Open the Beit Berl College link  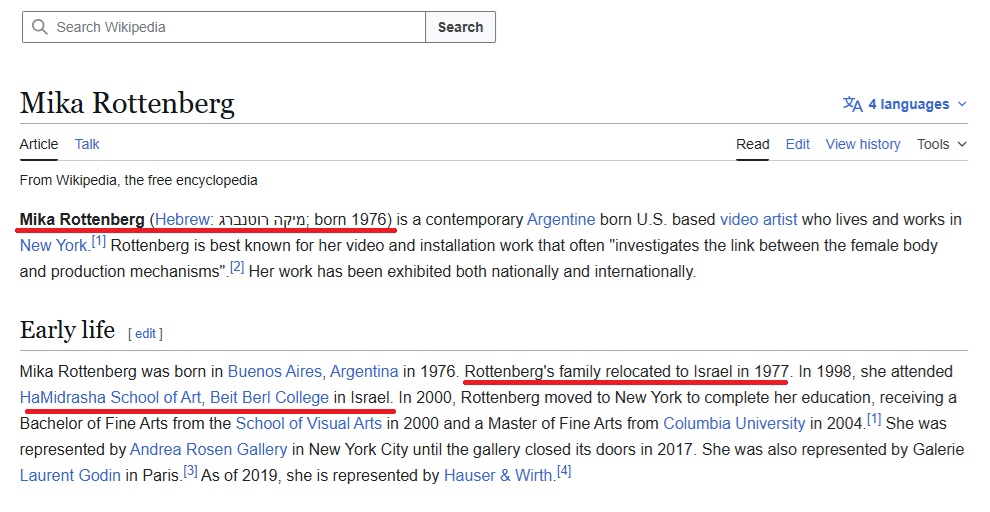269,398
